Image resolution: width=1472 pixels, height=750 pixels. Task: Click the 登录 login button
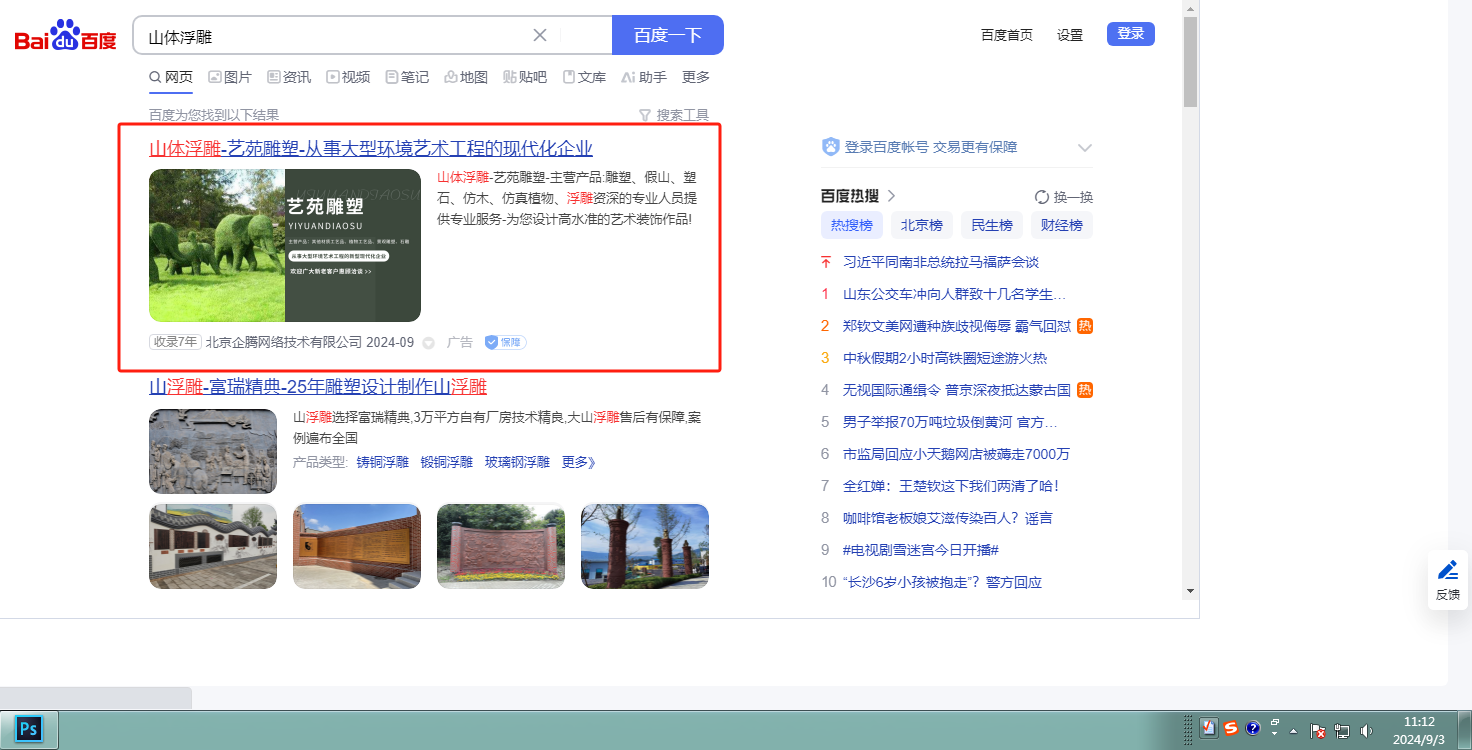point(1130,34)
